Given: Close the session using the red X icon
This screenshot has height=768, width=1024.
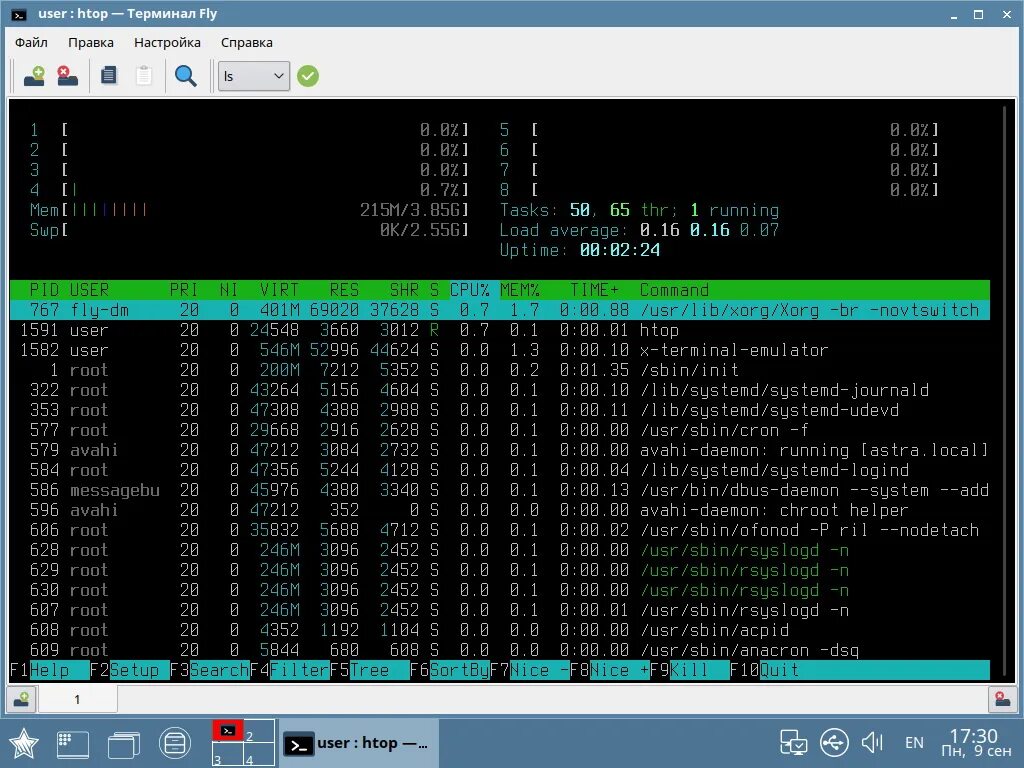Looking at the screenshot, I should tap(67, 75).
